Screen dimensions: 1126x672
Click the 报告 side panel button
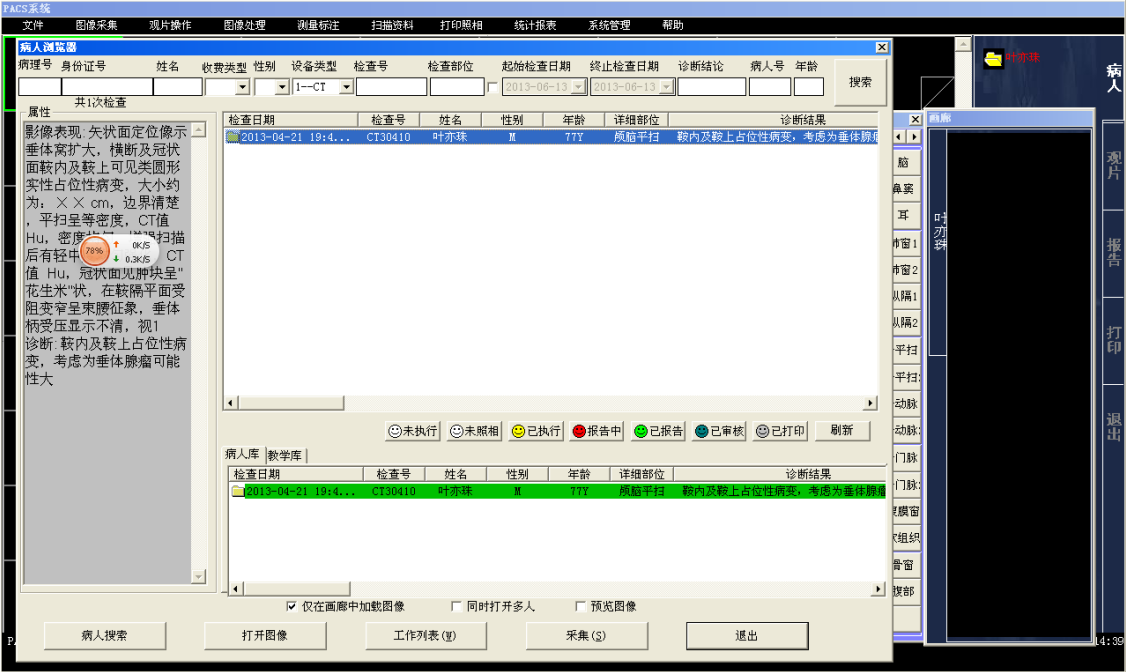[1113, 253]
